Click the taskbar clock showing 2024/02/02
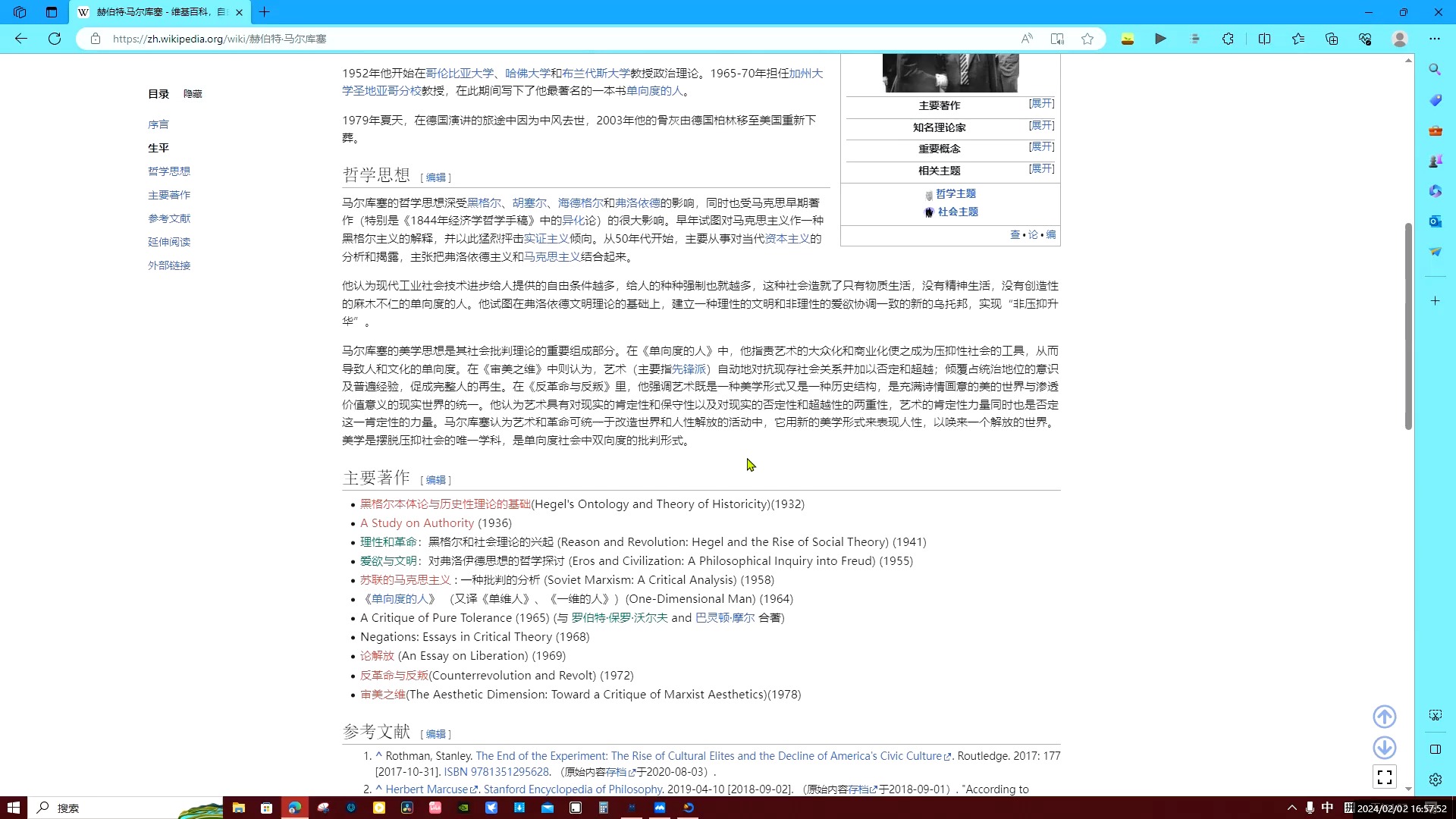This screenshot has height=819, width=1456. coord(1401,808)
